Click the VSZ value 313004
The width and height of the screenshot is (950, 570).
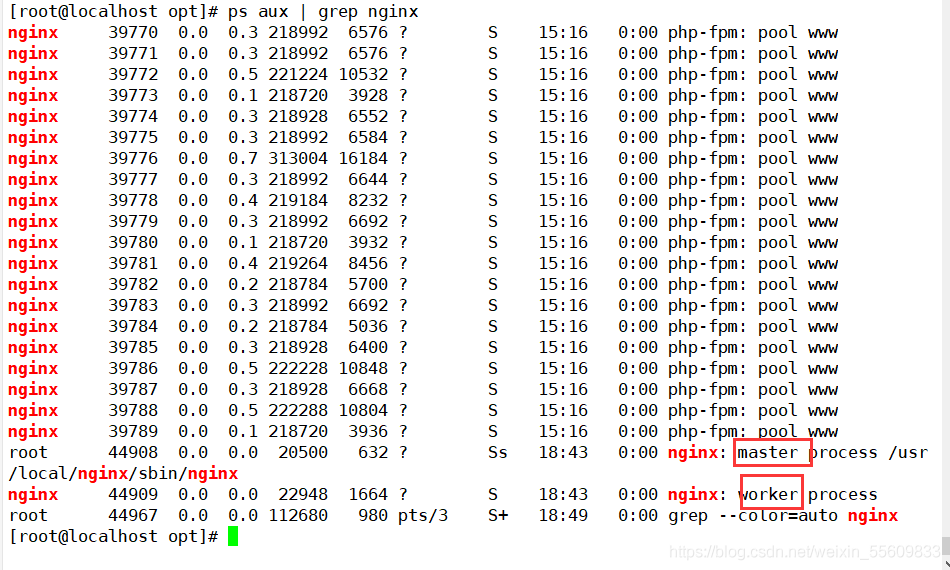pos(298,158)
